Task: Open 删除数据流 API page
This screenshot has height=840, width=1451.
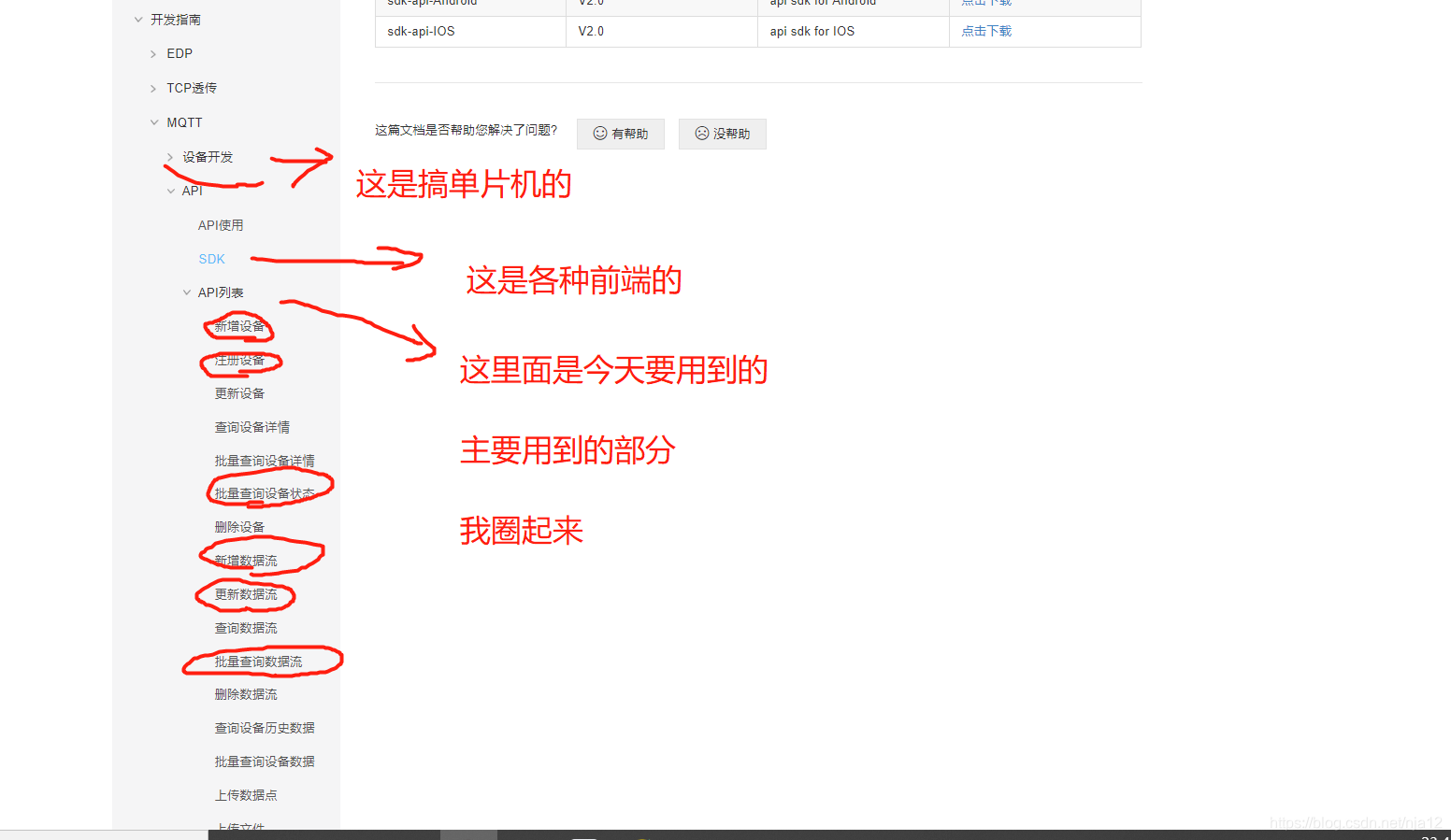Action: pyautogui.click(x=246, y=694)
